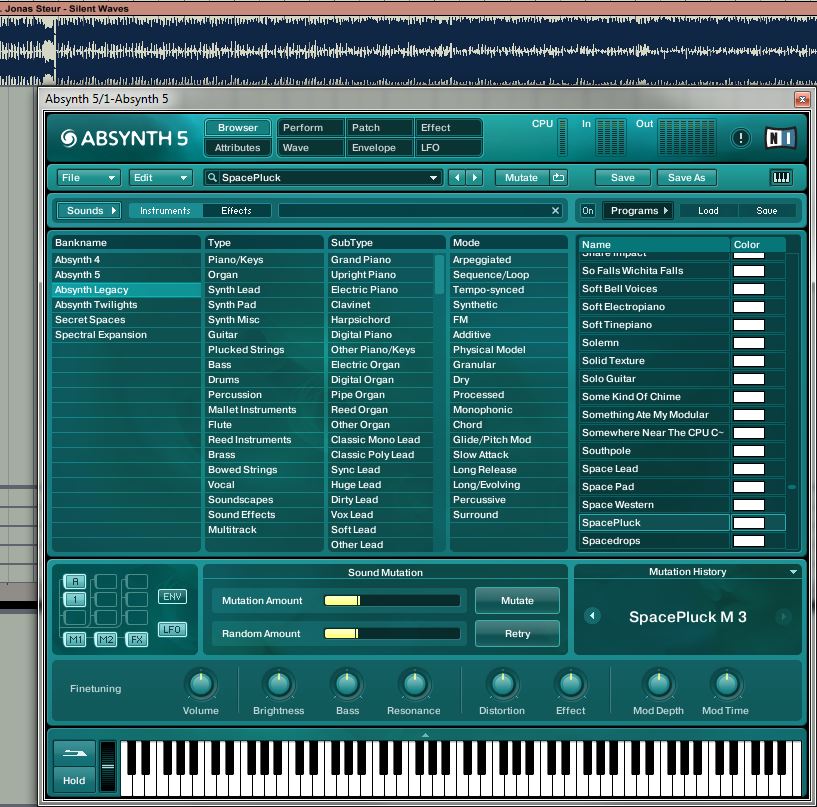This screenshot has width=817, height=807.
Task: Click the mutate retry icon beside Mutate
Action: 558,178
